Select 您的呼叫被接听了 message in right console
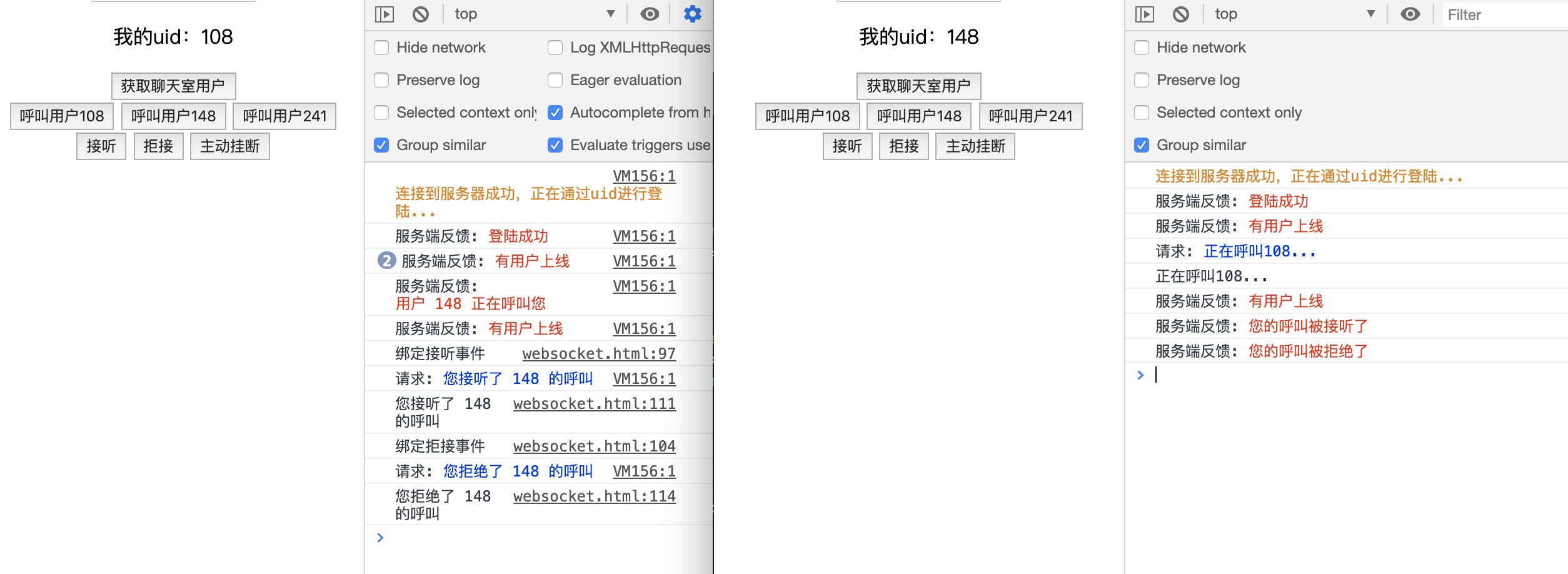Viewport: 1568px width, 574px height. pos(1308,326)
